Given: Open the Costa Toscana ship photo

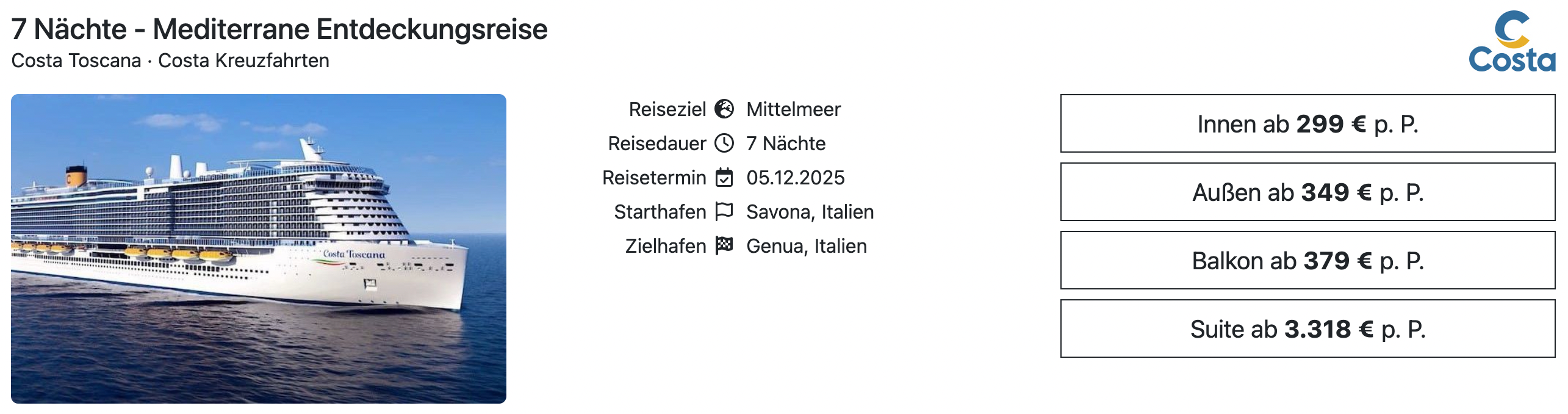Looking at the screenshot, I should pos(259,249).
